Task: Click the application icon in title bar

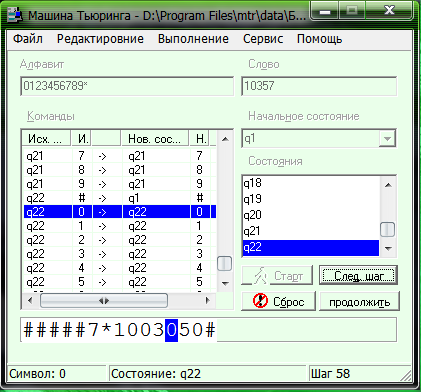Action: tap(15, 15)
